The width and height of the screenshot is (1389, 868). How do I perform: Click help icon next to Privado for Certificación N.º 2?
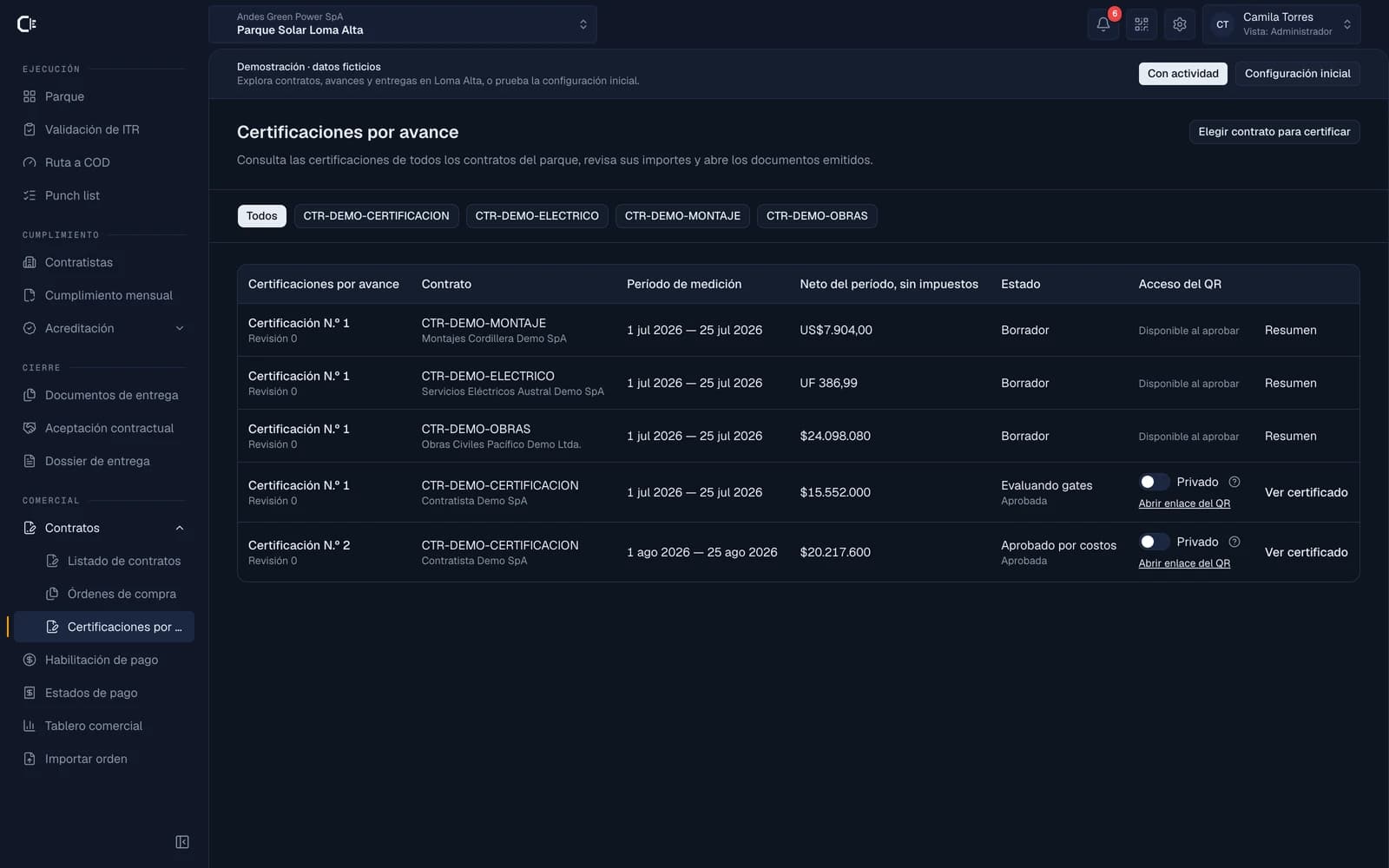coord(1234,542)
